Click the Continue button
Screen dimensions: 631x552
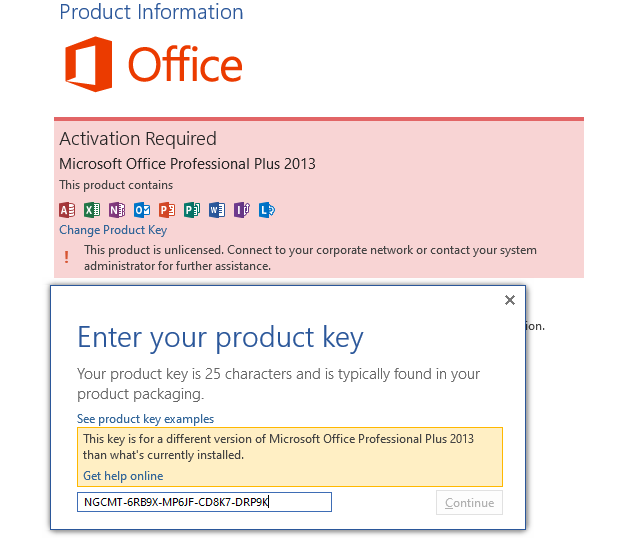coord(469,503)
